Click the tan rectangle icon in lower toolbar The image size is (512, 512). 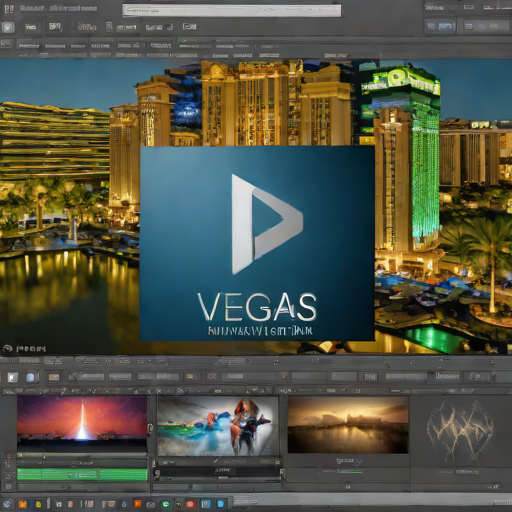[54, 377]
